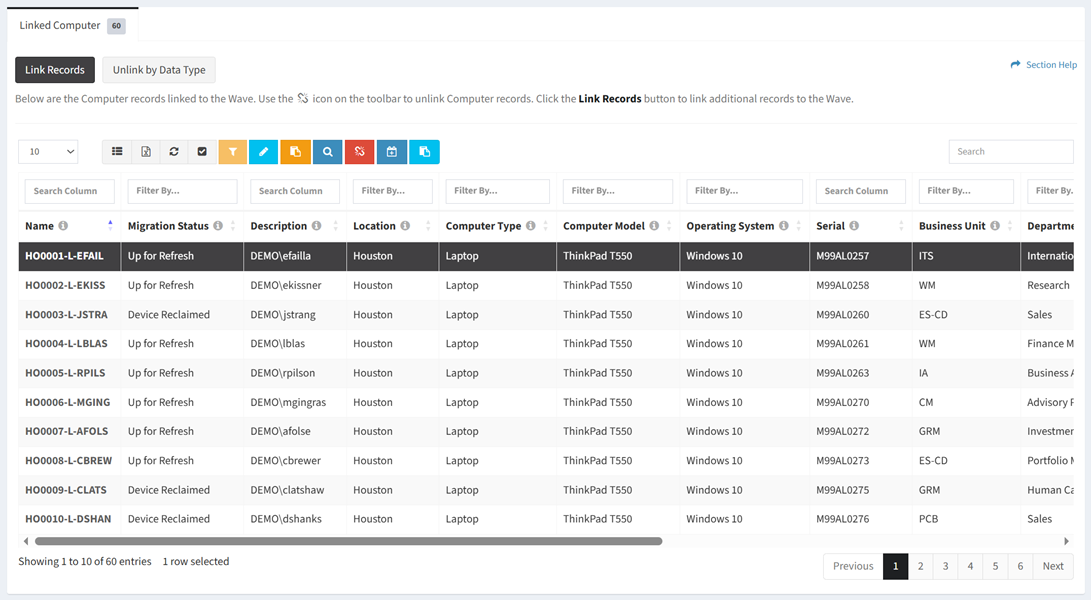Viewport: 1091px width, 600px height.
Task: Click the refresh table icon
Action: coord(174,152)
